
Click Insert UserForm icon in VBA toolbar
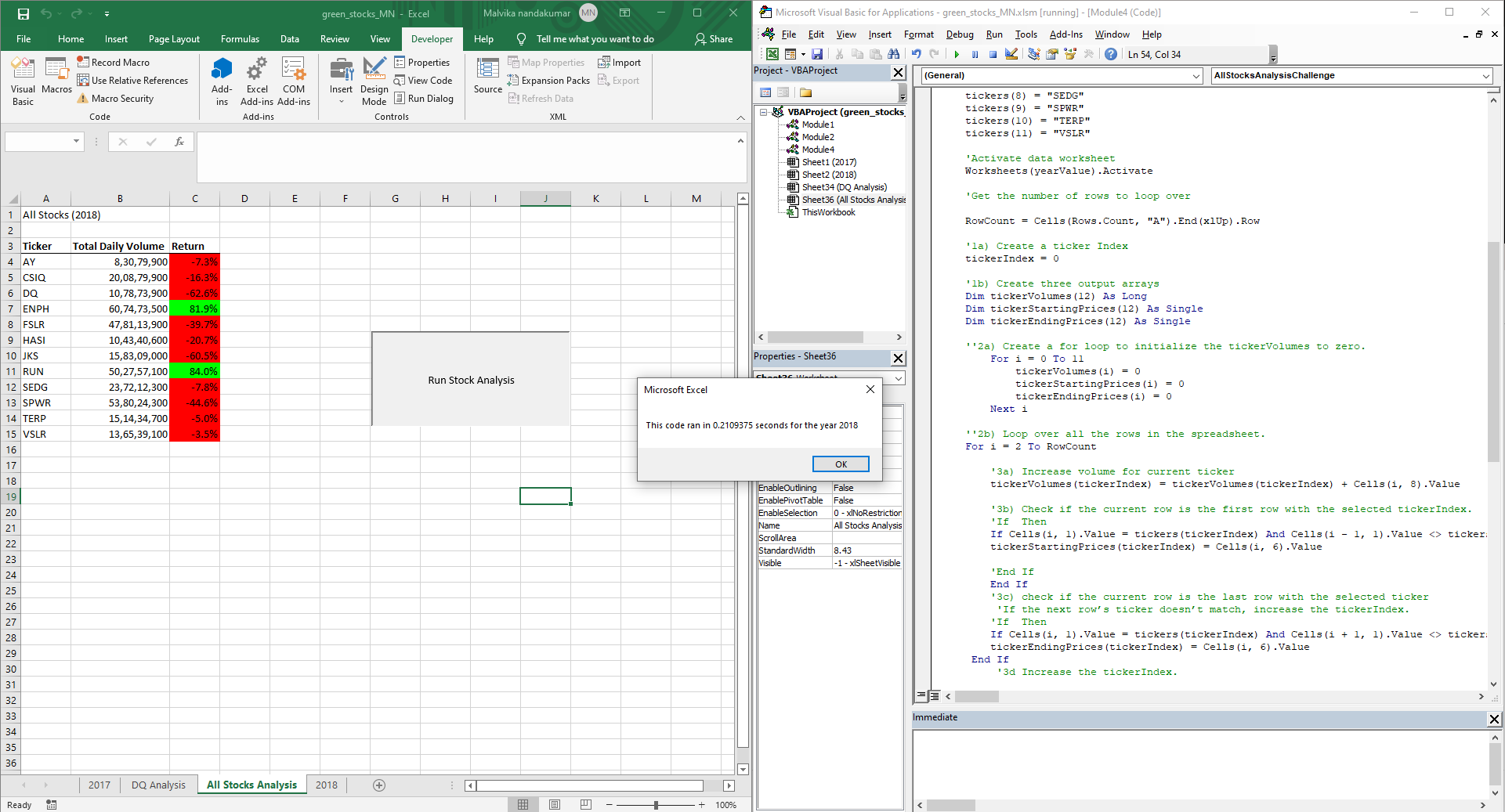coord(790,54)
